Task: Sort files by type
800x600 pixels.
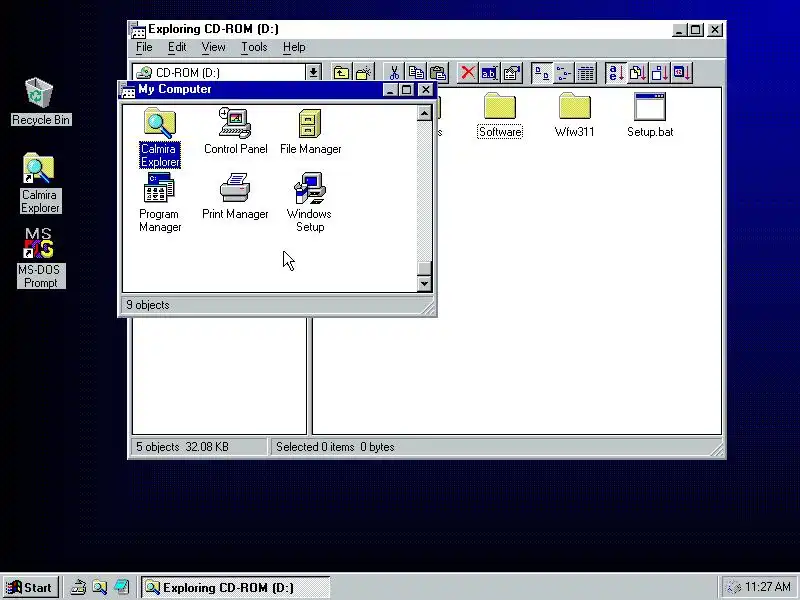Action: (638, 73)
